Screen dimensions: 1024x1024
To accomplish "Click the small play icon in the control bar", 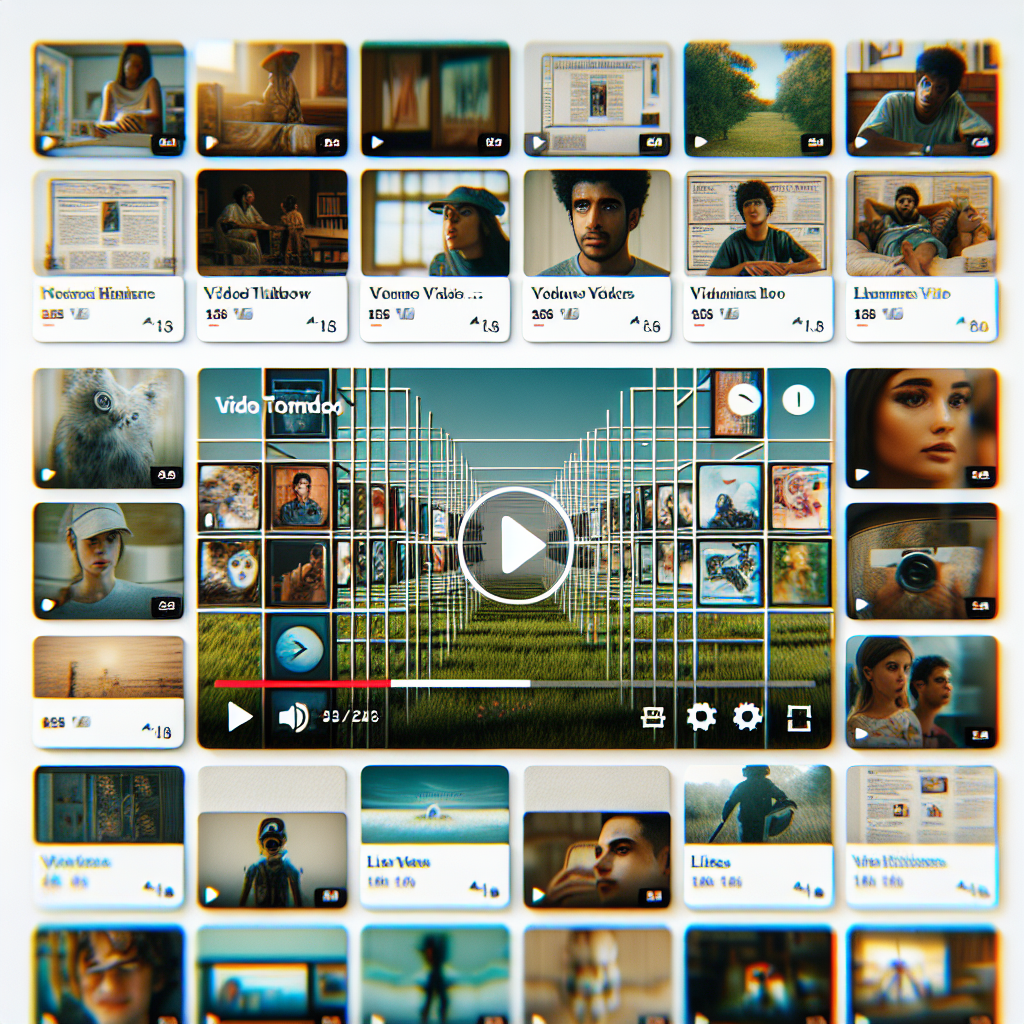I will pyautogui.click(x=240, y=716).
